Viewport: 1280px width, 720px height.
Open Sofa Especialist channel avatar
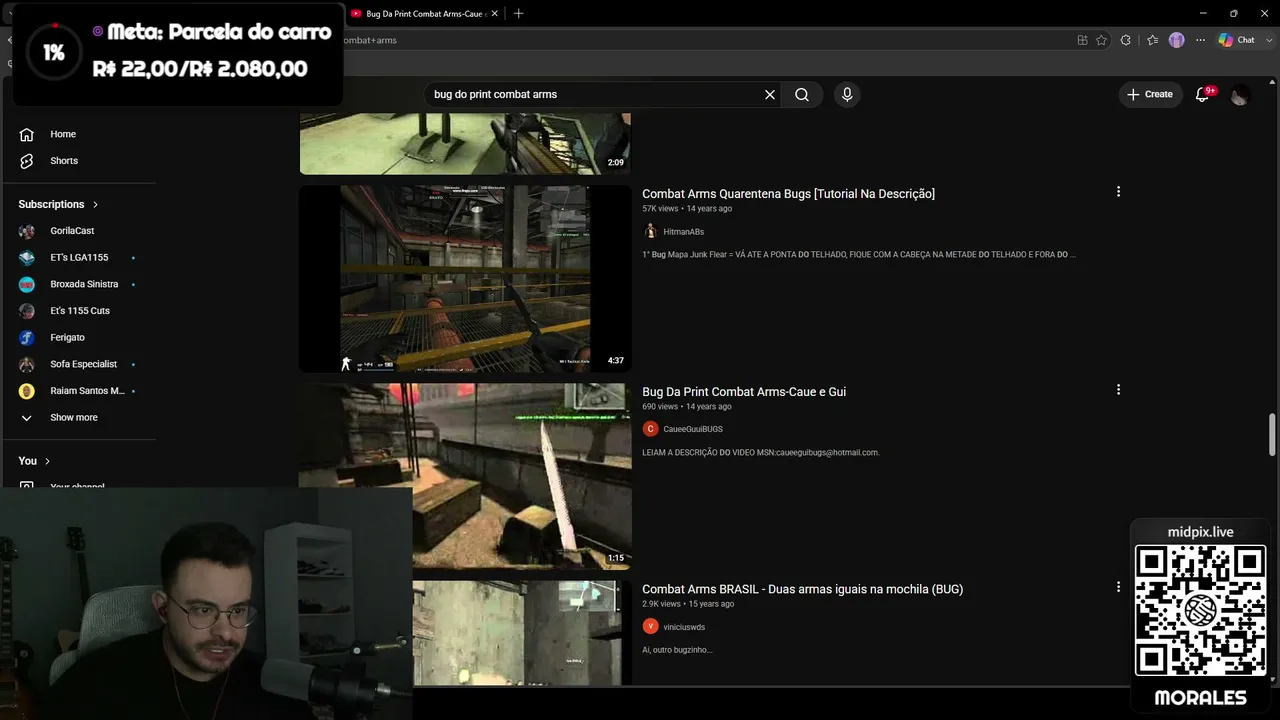tap(27, 364)
